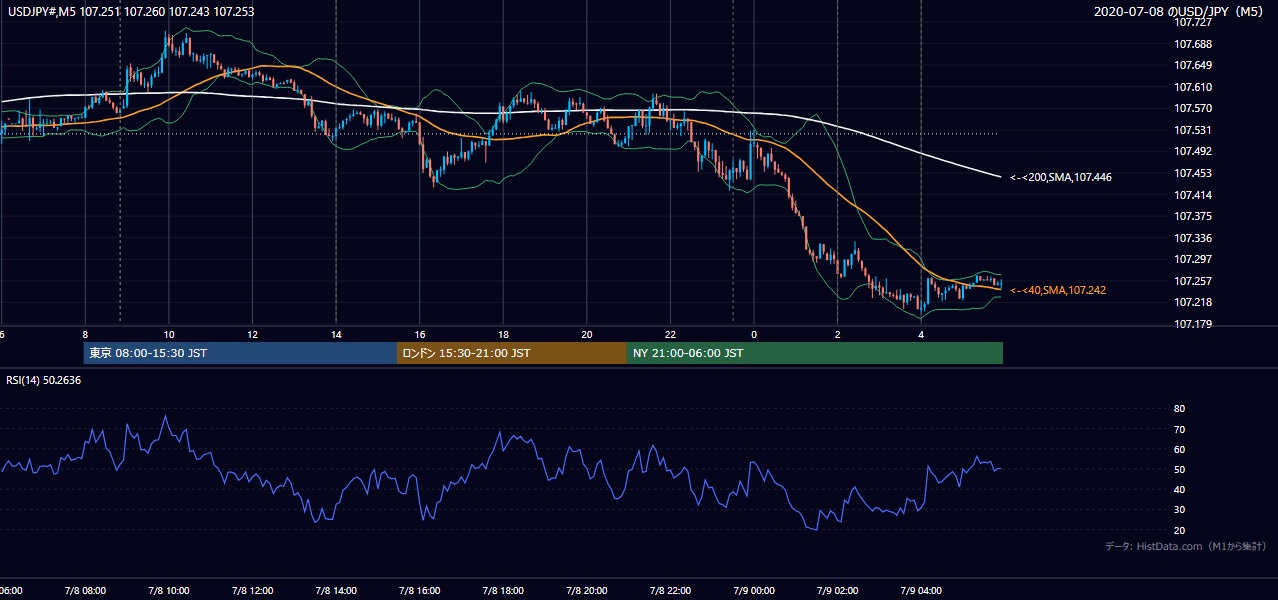Screen dimensions: 1278x600
Task: Click RSI level 40 on the scale
Action: [x=1179, y=489]
